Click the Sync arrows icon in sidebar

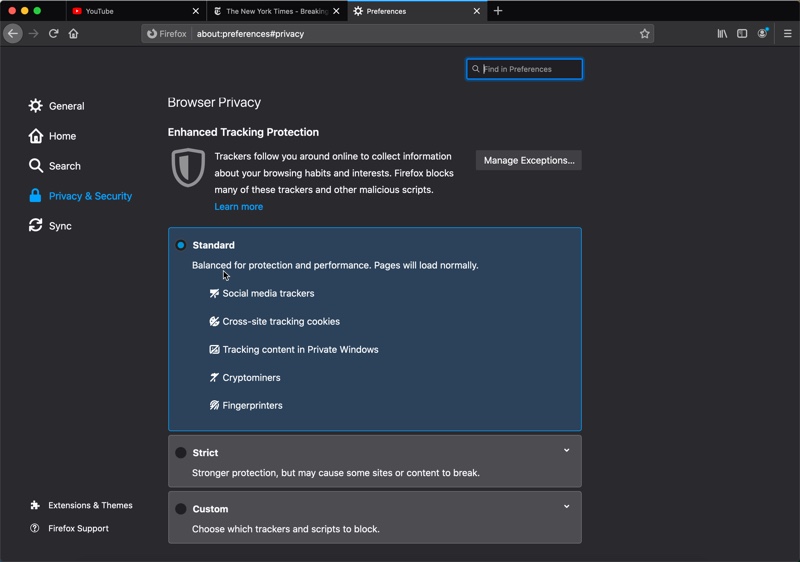pyautogui.click(x=36, y=225)
